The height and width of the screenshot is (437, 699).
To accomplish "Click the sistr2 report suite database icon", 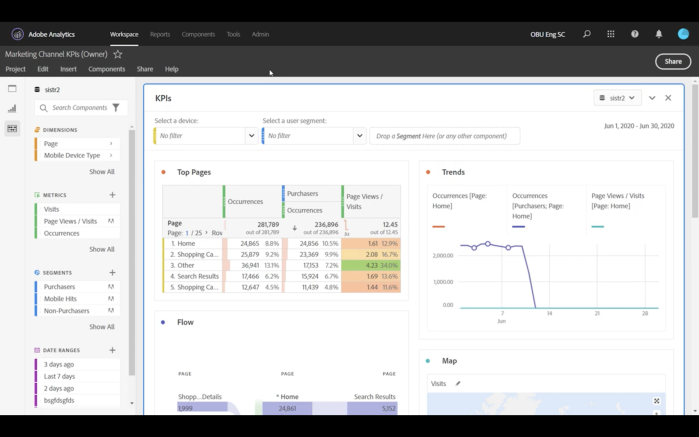I will [37, 90].
